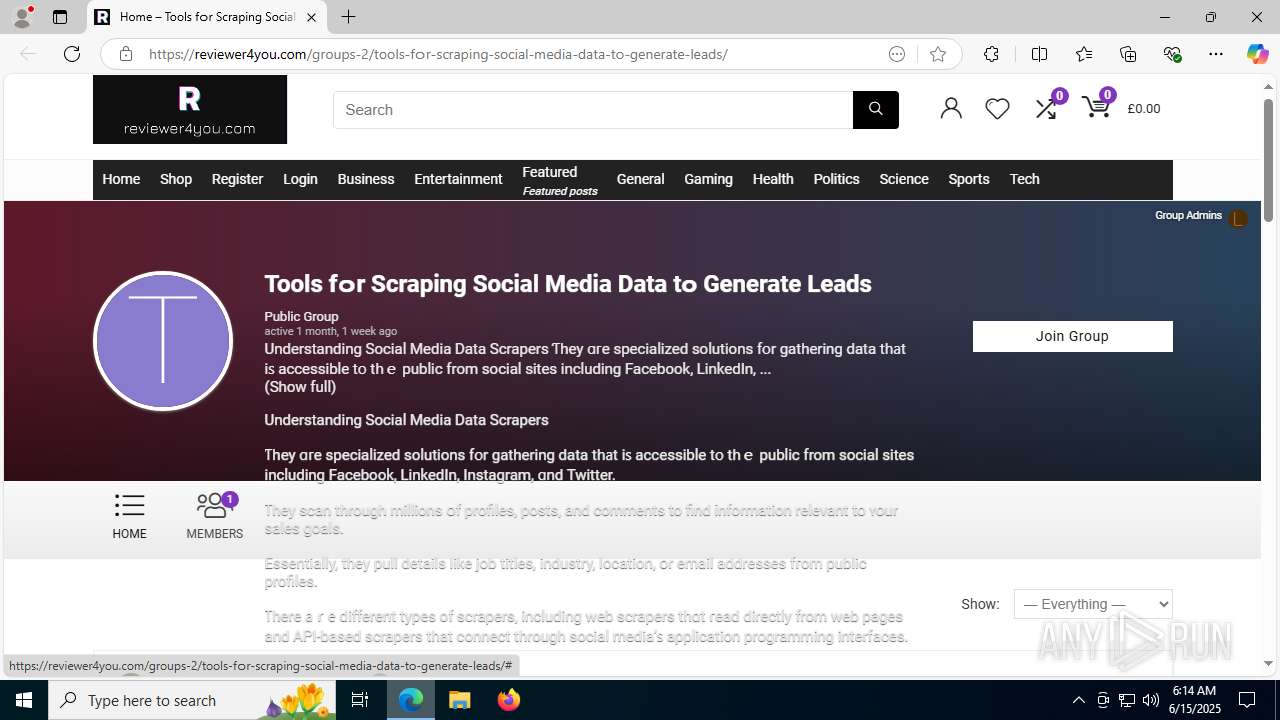Open the Login menu item
The height and width of the screenshot is (720, 1280).
[300, 179]
